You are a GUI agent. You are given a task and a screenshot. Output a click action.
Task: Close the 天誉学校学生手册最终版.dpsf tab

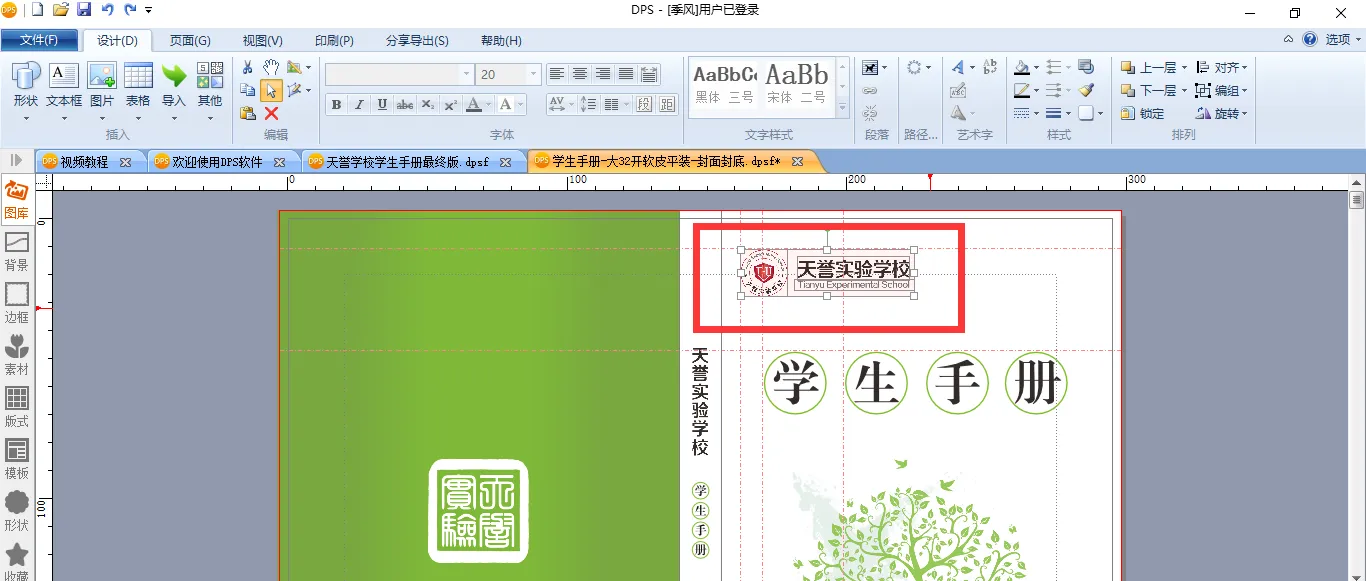(506, 162)
